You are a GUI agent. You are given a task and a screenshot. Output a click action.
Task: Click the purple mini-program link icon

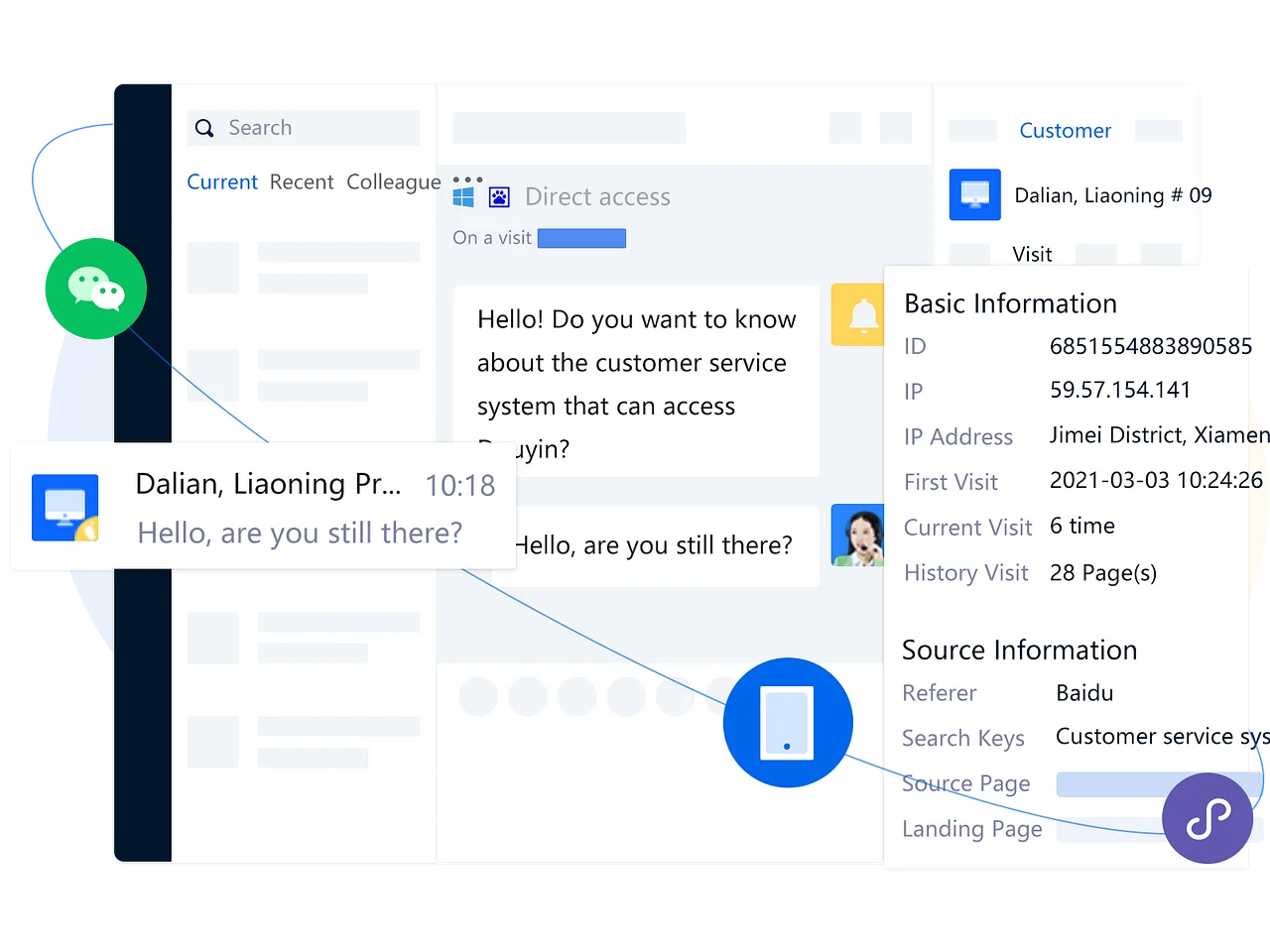[x=1206, y=818]
